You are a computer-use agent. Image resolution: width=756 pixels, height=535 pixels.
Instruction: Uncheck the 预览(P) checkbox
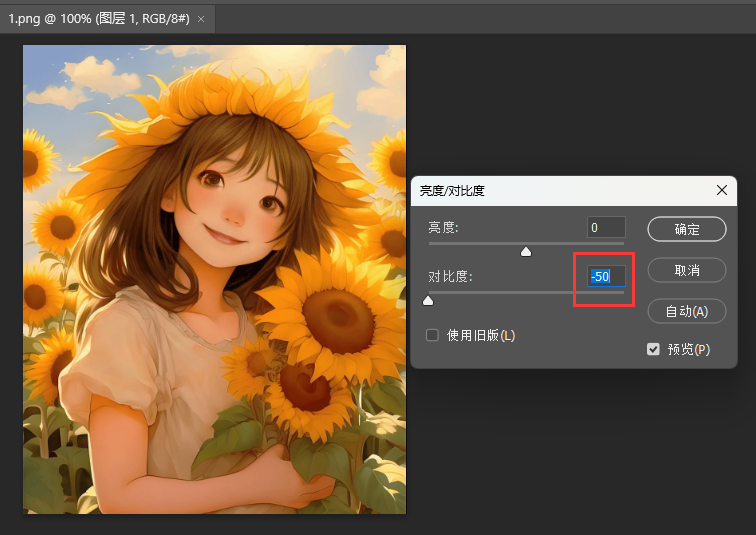[x=653, y=349]
